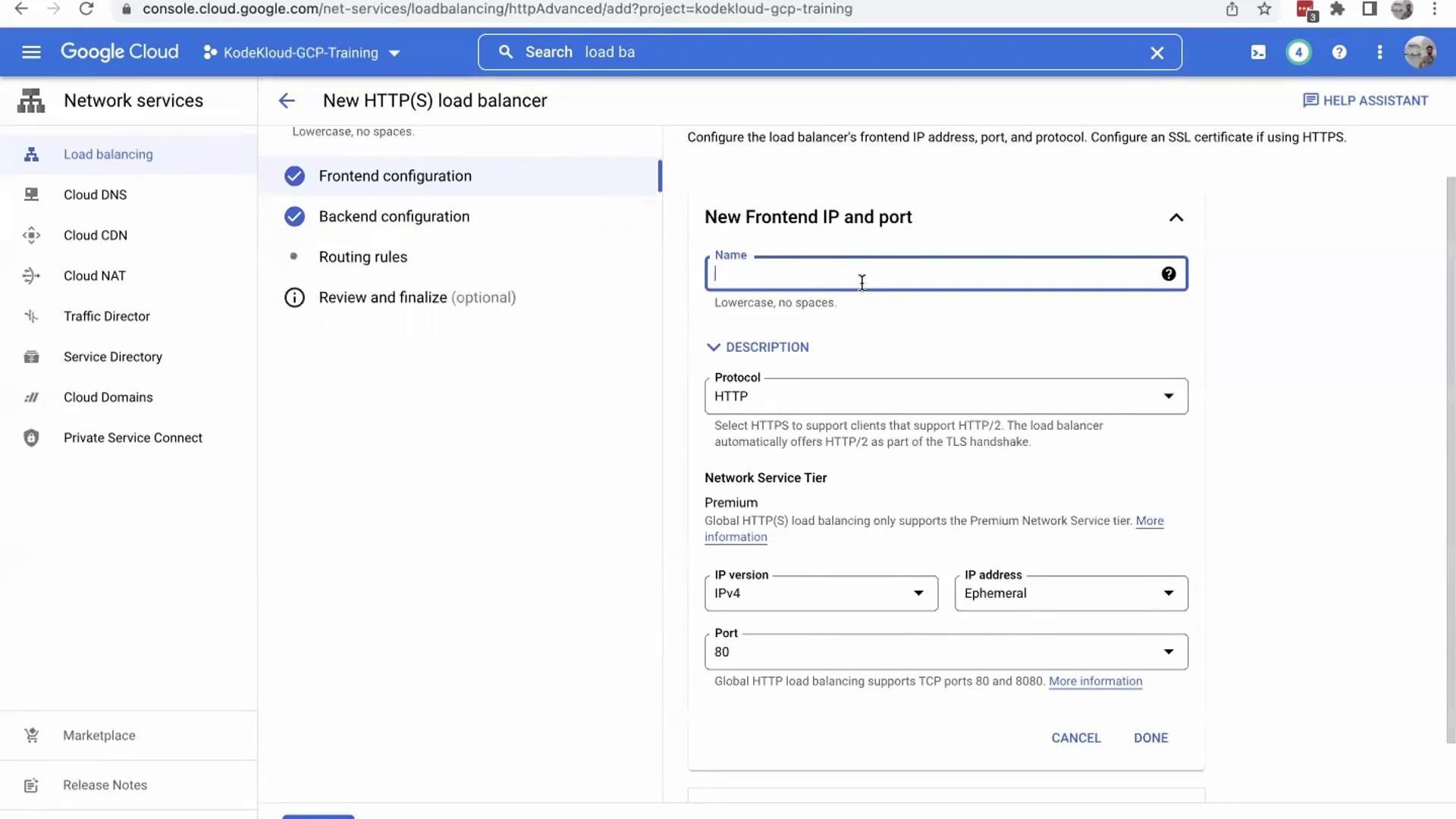Viewport: 1456px width, 819px height.
Task: Click the top bar help question icon
Action: [x=1339, y=52]
